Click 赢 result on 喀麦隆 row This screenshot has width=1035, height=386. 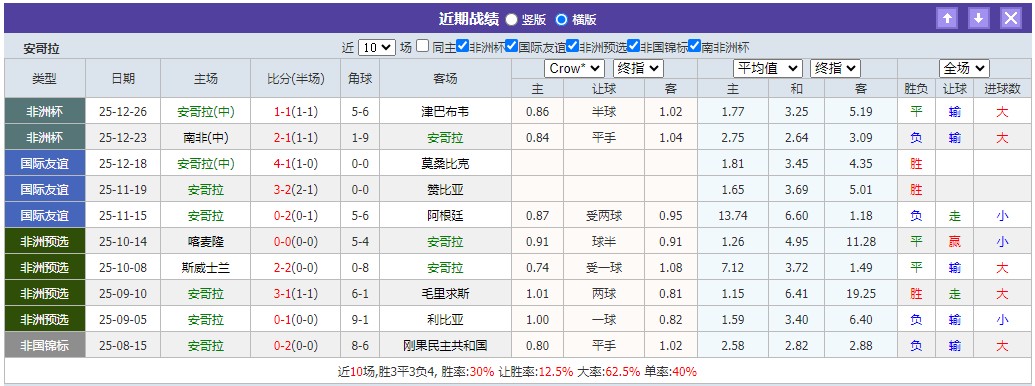[954, 241]
